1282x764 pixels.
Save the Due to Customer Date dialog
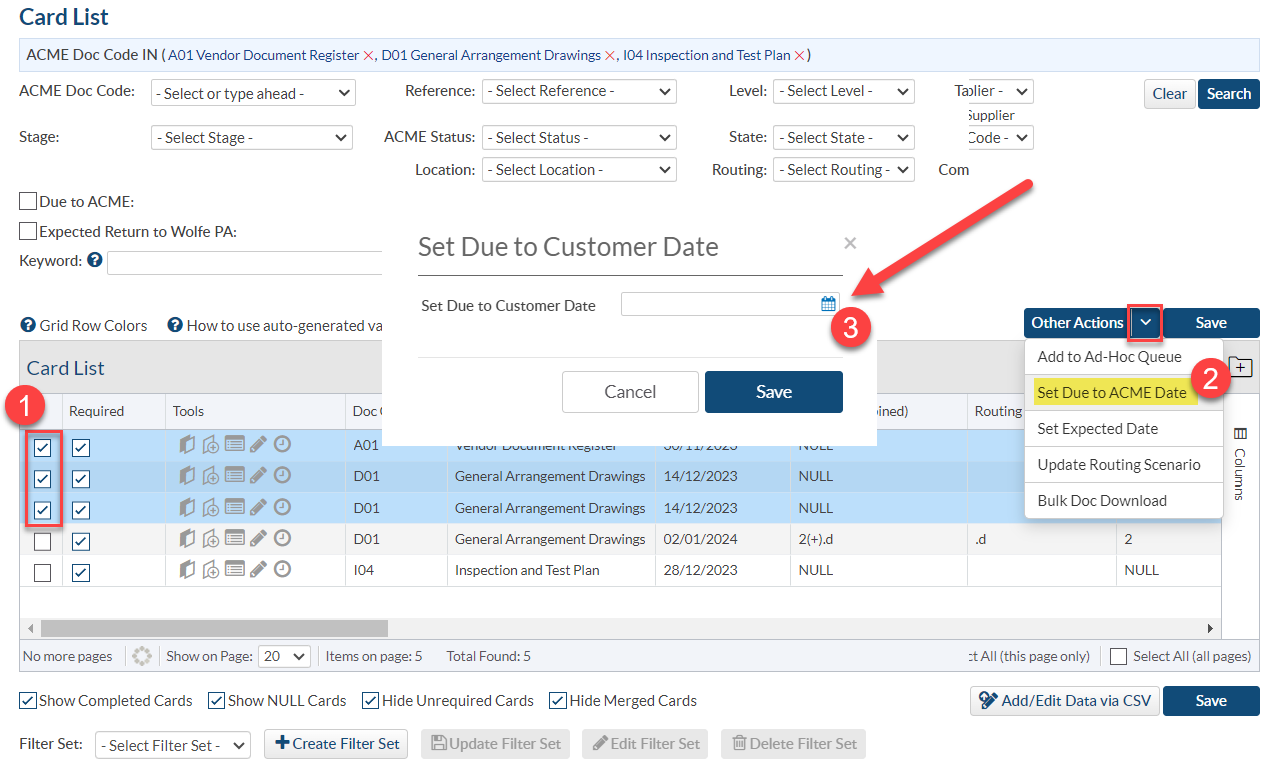pos(774,392)
